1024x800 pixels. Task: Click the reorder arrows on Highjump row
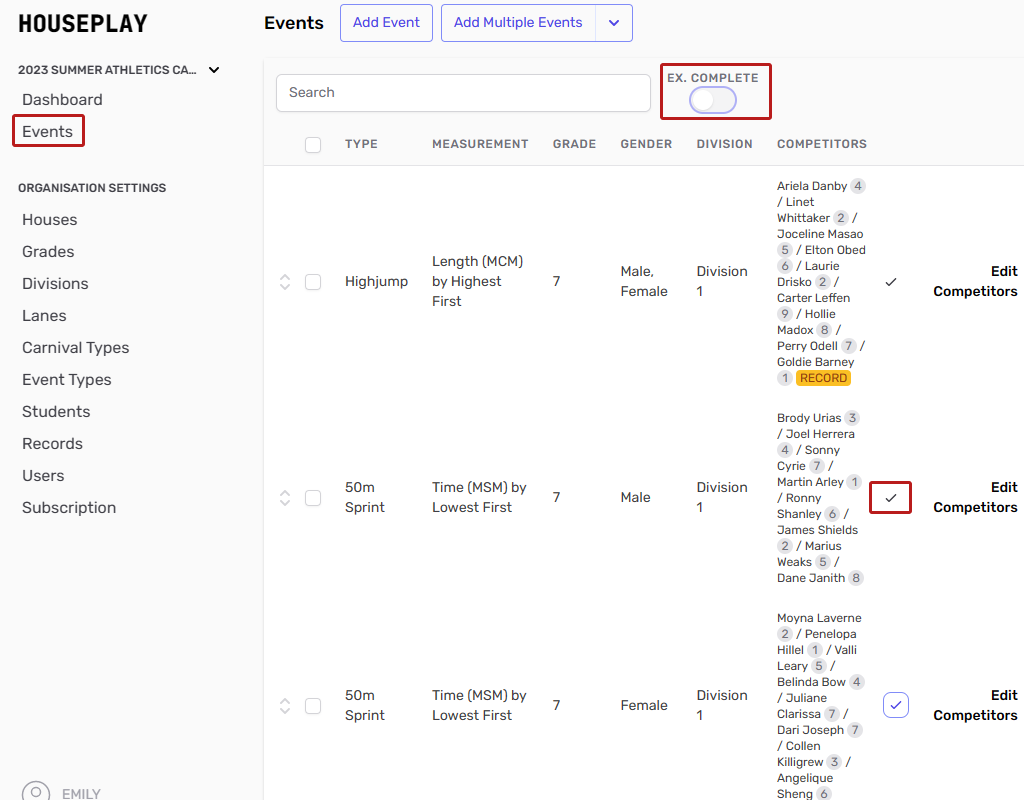pyautogui.click(x=285, y=282)
